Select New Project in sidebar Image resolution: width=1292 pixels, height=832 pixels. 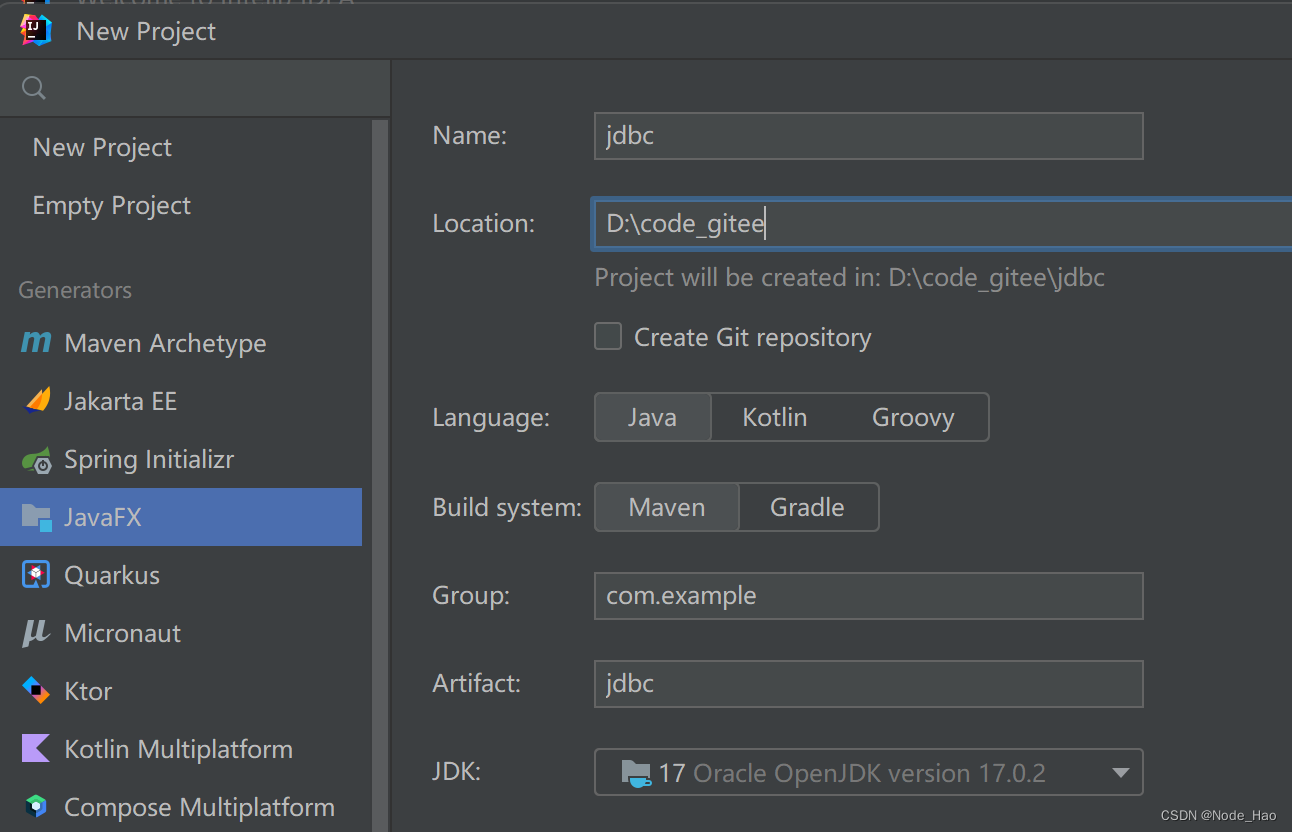click(181, 147)
